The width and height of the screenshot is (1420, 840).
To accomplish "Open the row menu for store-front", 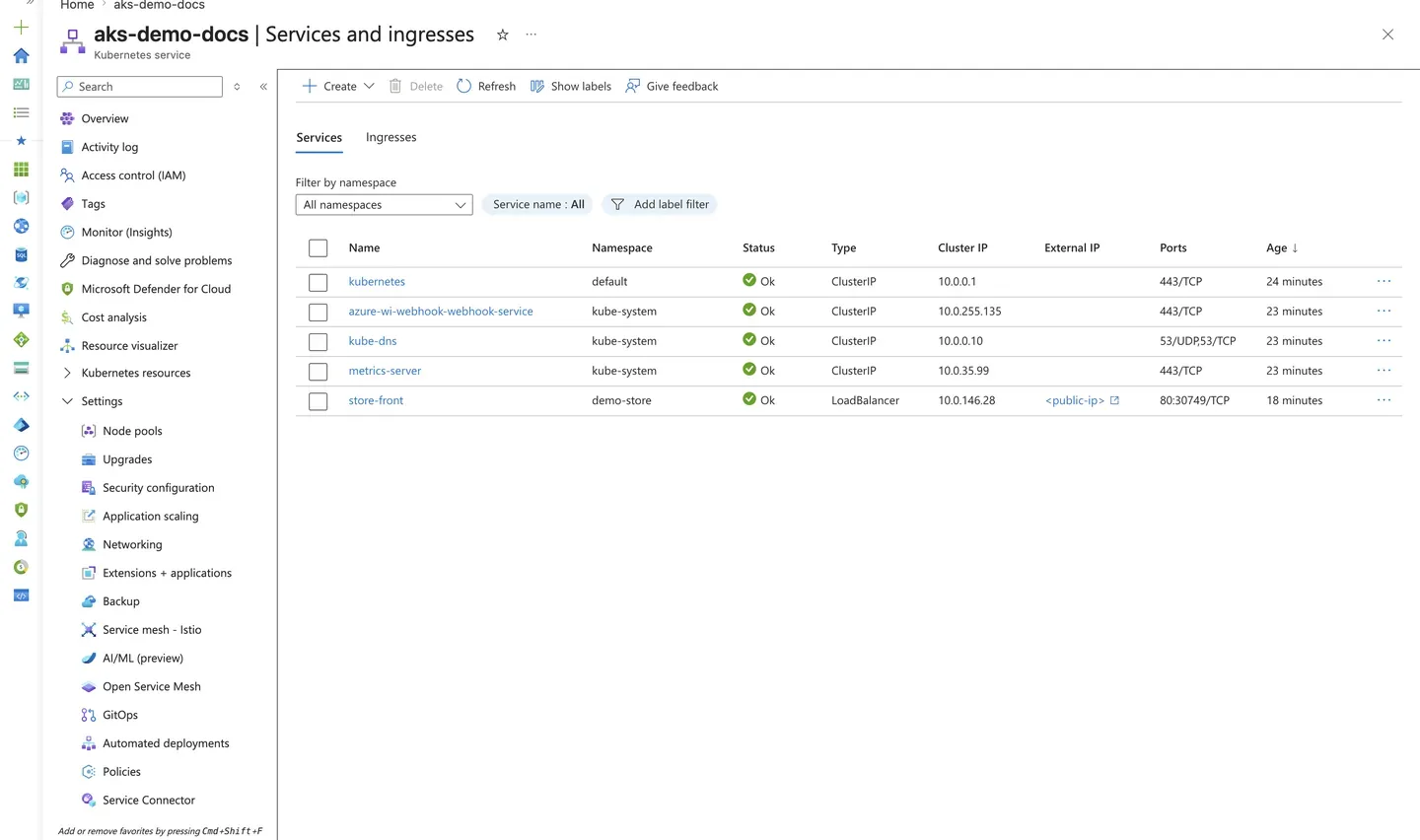I will coord(1384,400).
